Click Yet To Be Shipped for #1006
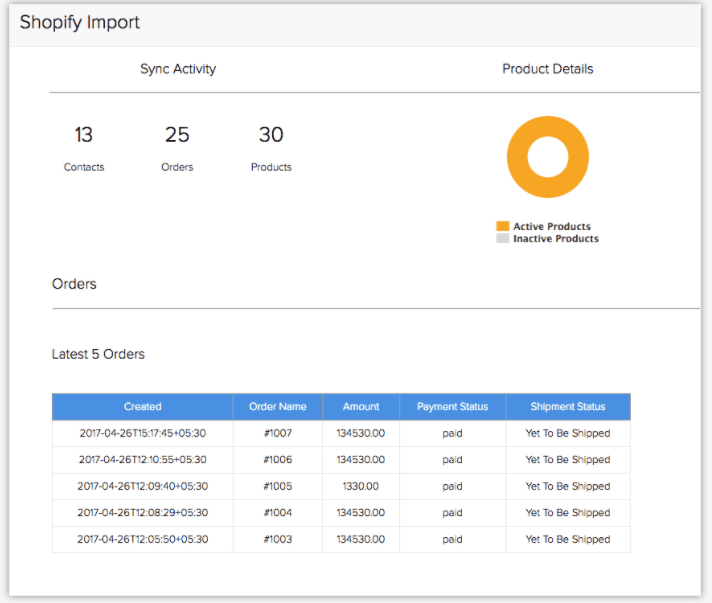712x603 pixels. coord(568,460)
